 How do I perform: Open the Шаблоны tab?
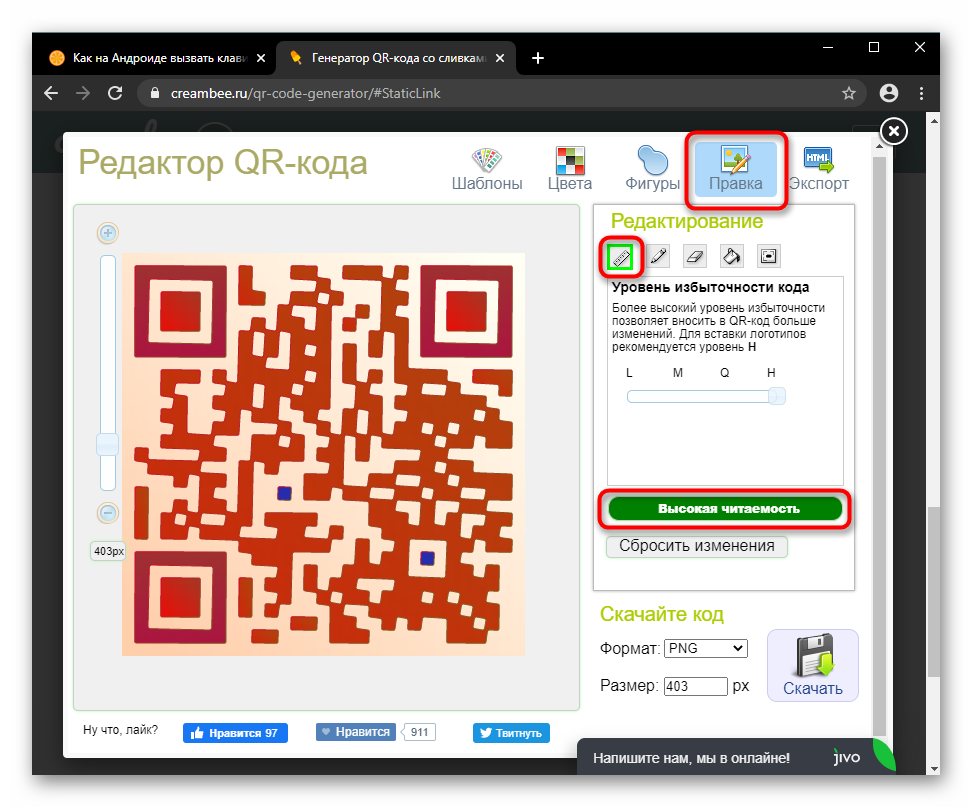tap(487, 169)
